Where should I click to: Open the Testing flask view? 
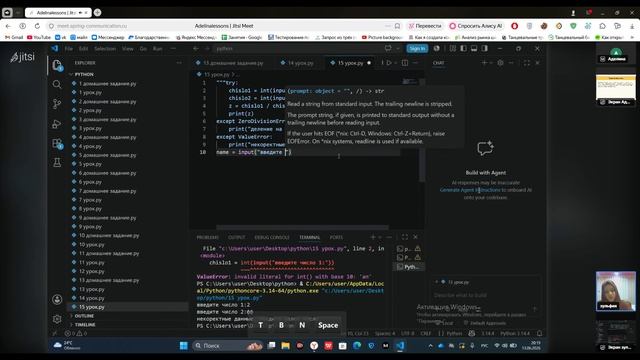[57, 162]
